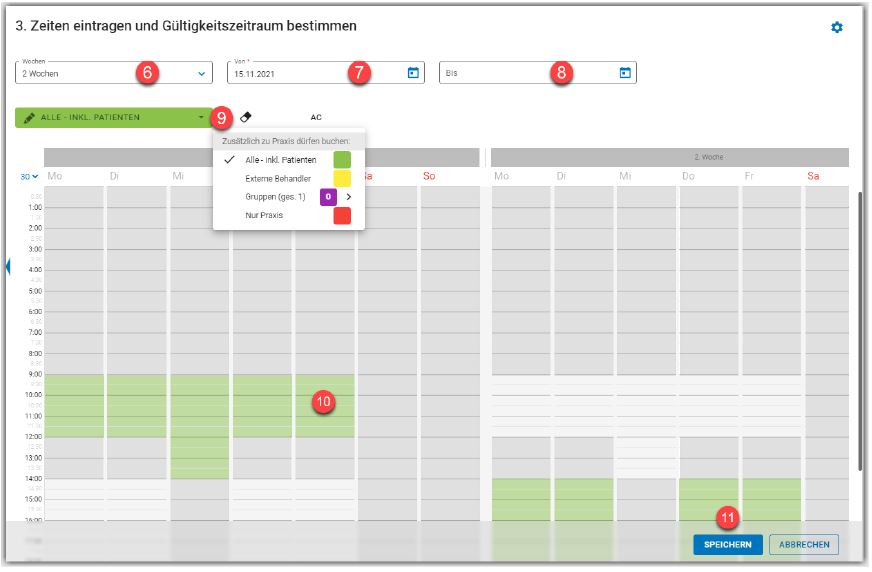
Task: Click the AC clear-all button
Action: 316,117
